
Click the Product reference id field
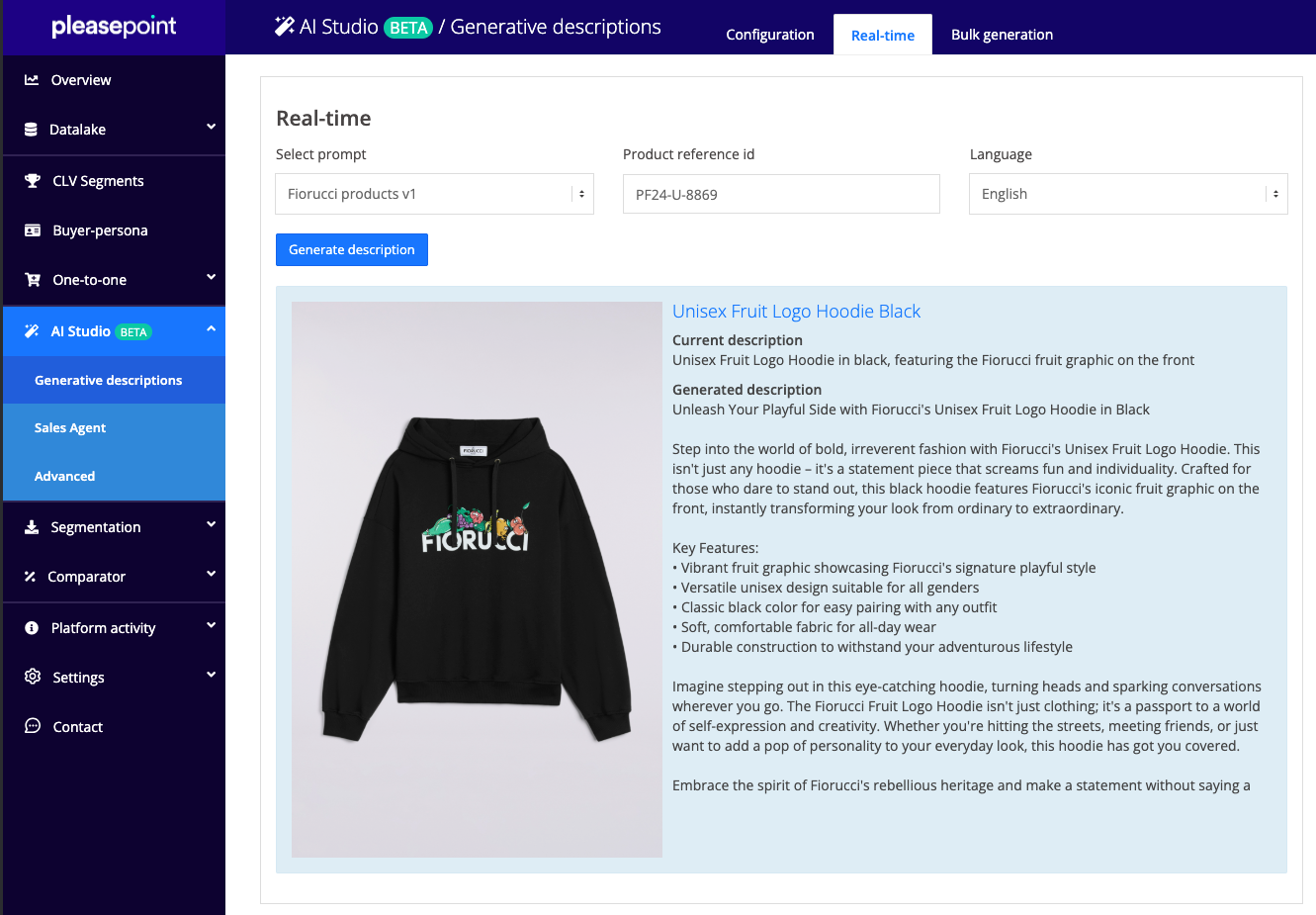(781, 194)
